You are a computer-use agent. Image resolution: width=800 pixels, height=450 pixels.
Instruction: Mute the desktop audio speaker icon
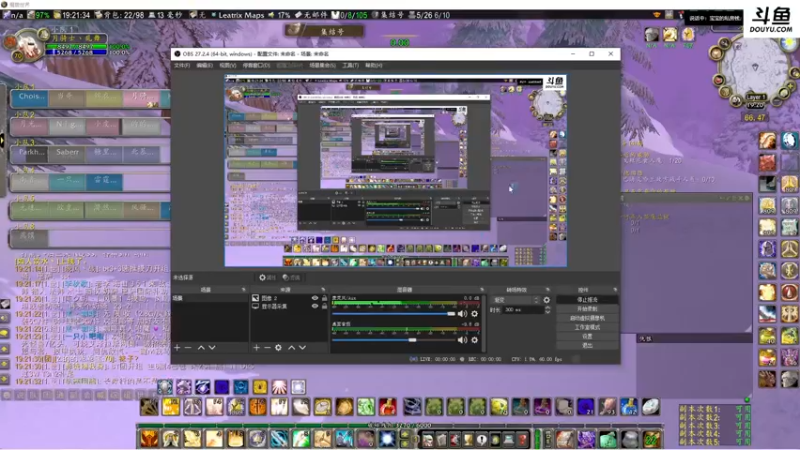coord(462,340)
